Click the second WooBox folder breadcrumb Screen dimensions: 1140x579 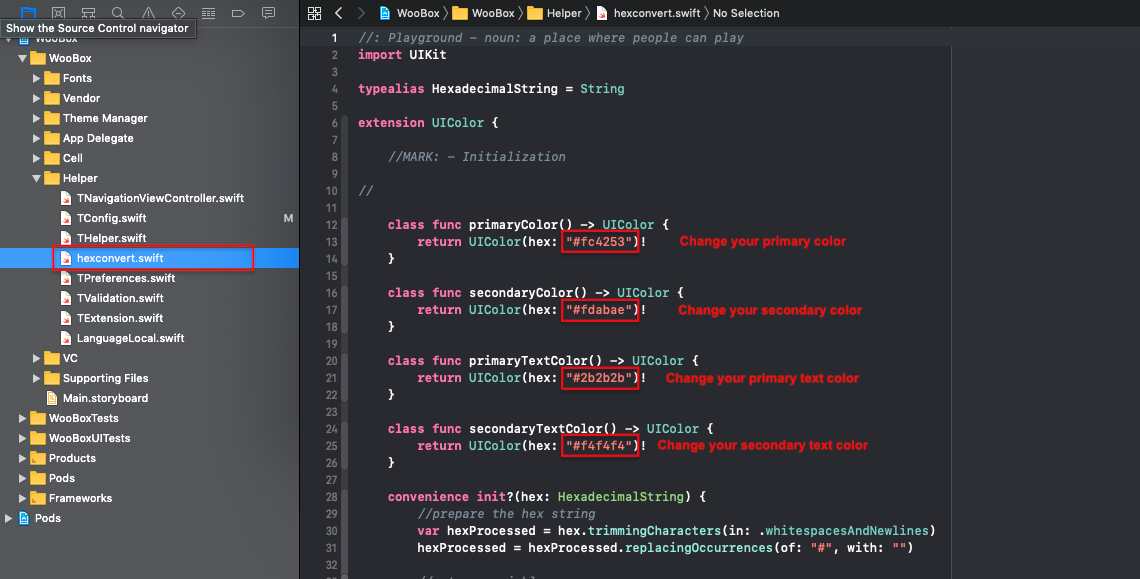tap(483, 13)
